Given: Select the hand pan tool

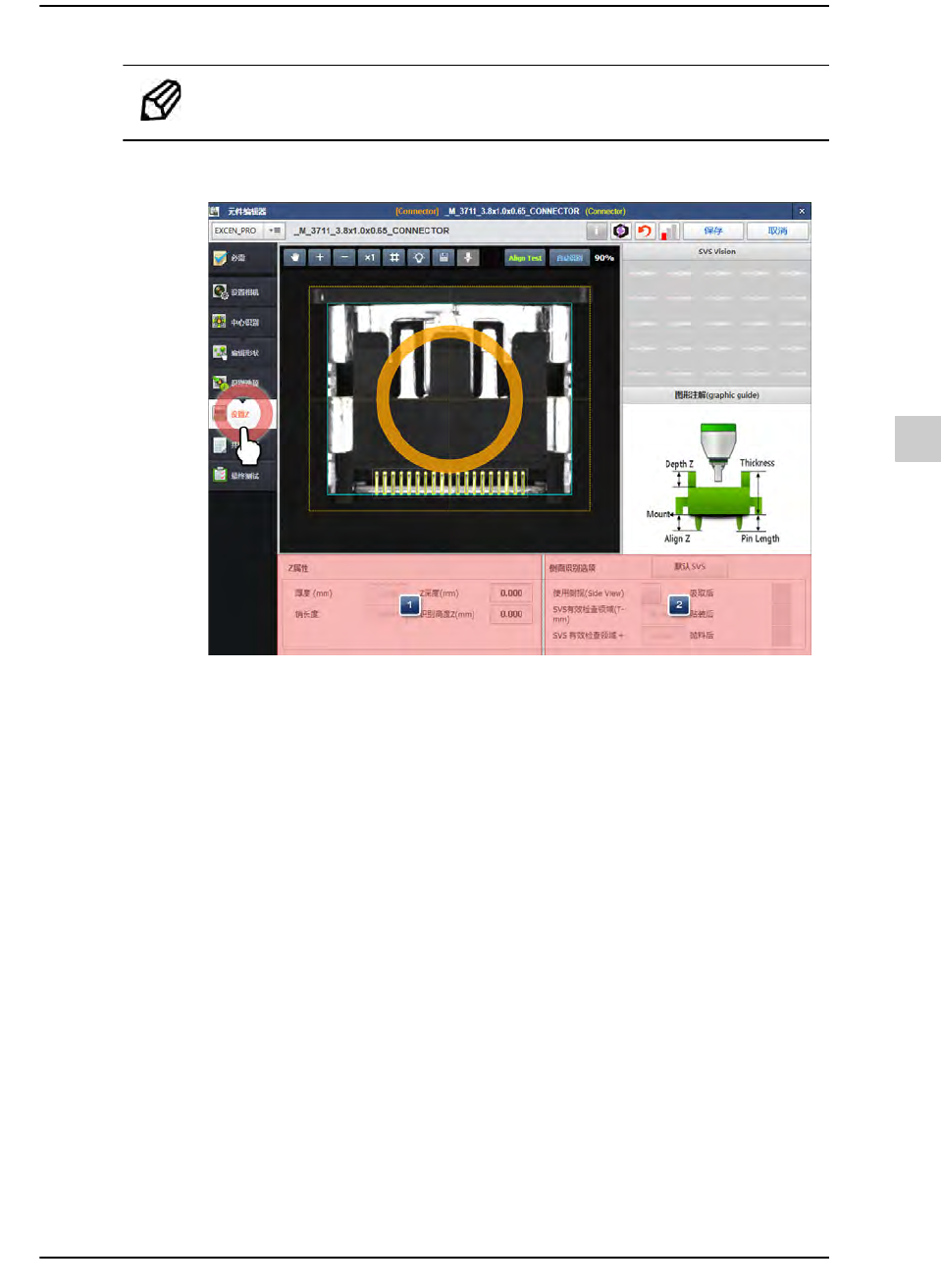Looking at the screenshot, I should (x=295, y=258).
